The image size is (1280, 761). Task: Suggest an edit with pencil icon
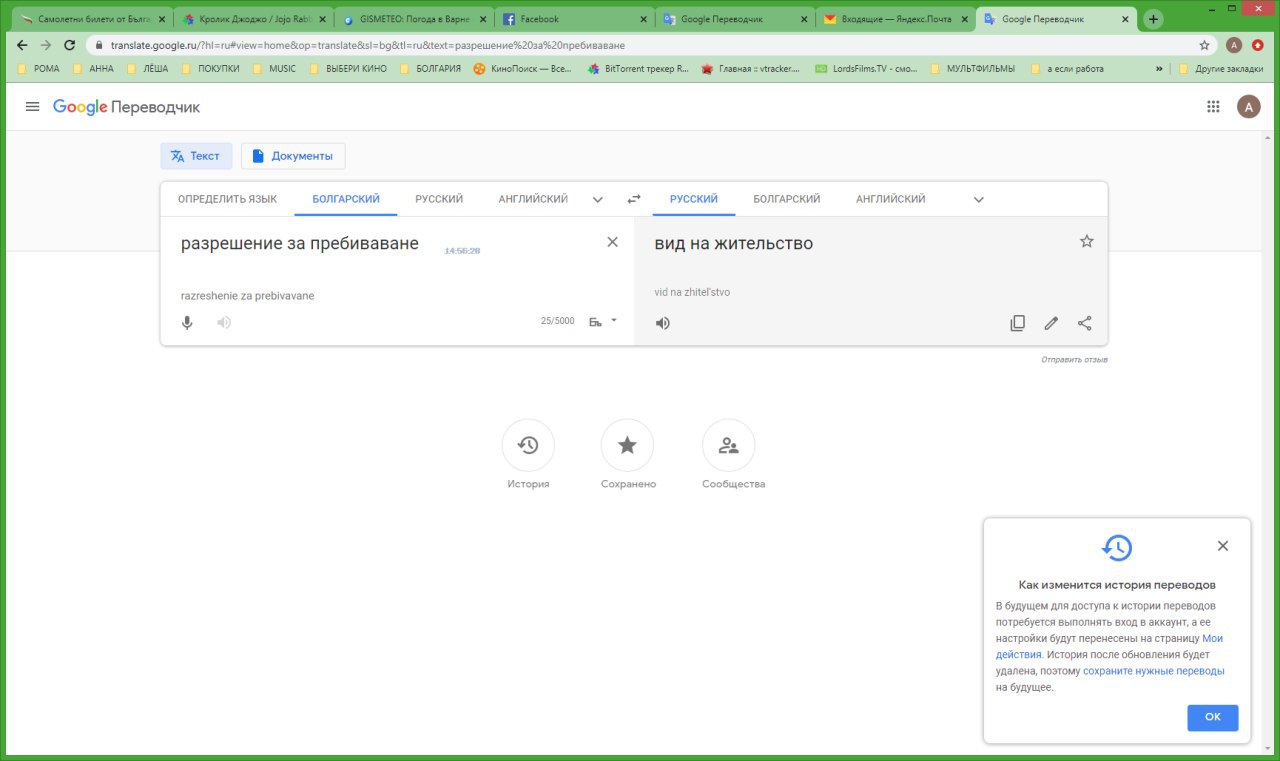1051,323
